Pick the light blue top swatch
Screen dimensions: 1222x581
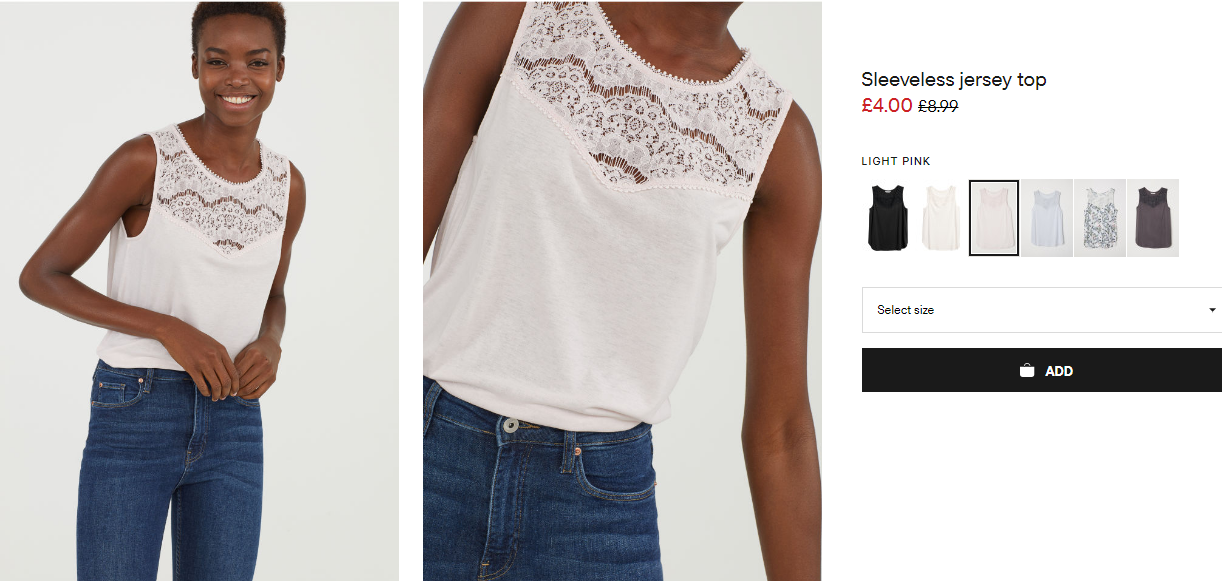(x=1046, y=218)
